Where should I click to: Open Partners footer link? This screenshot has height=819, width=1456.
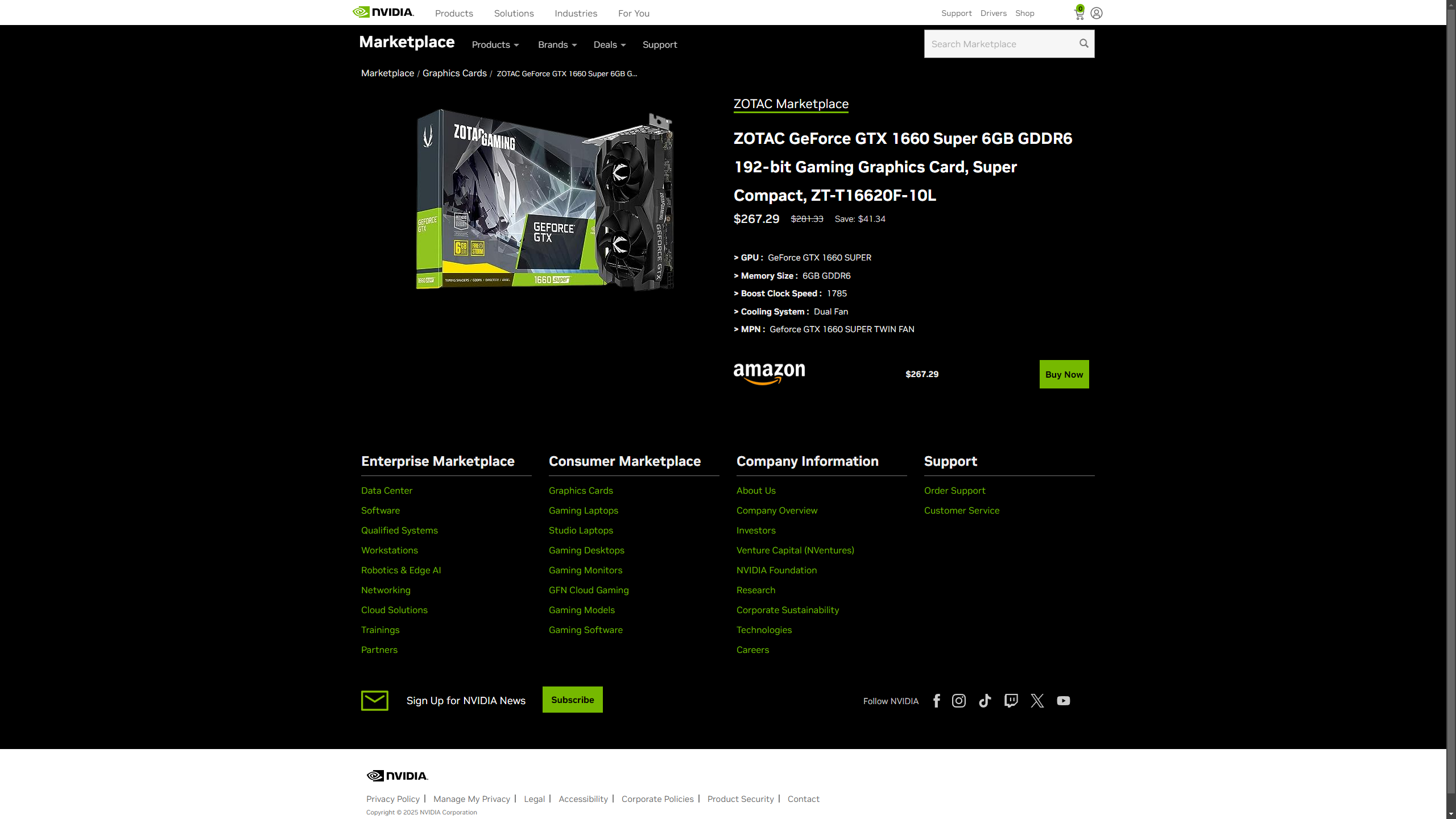tap(379, 650)
